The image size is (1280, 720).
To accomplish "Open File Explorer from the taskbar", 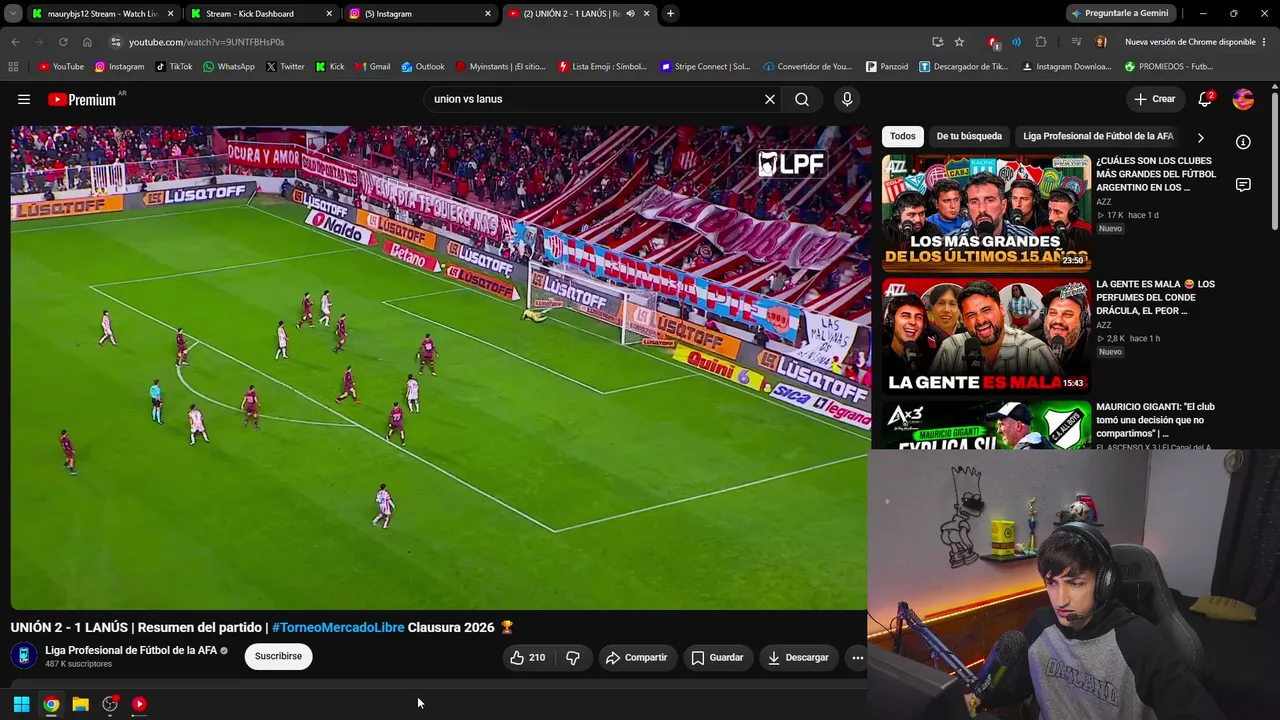I will (80, 704).
